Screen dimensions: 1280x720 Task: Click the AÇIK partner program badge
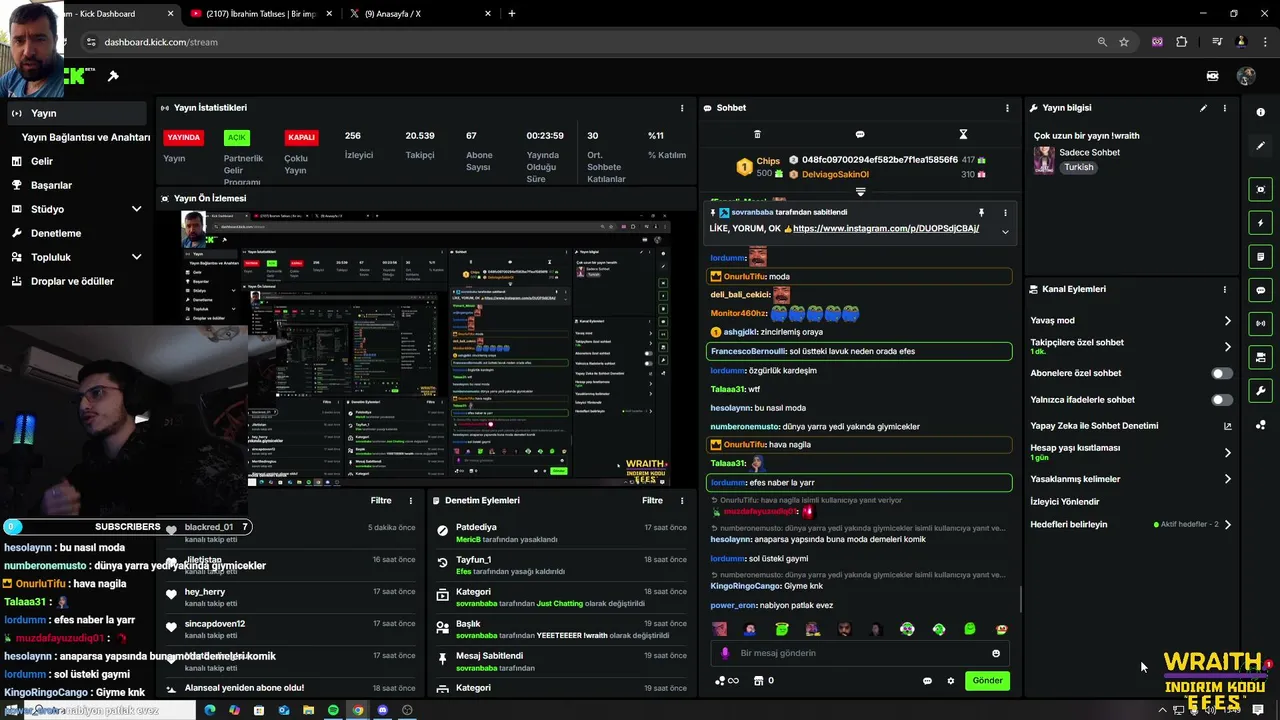click(x=236, y=137)
